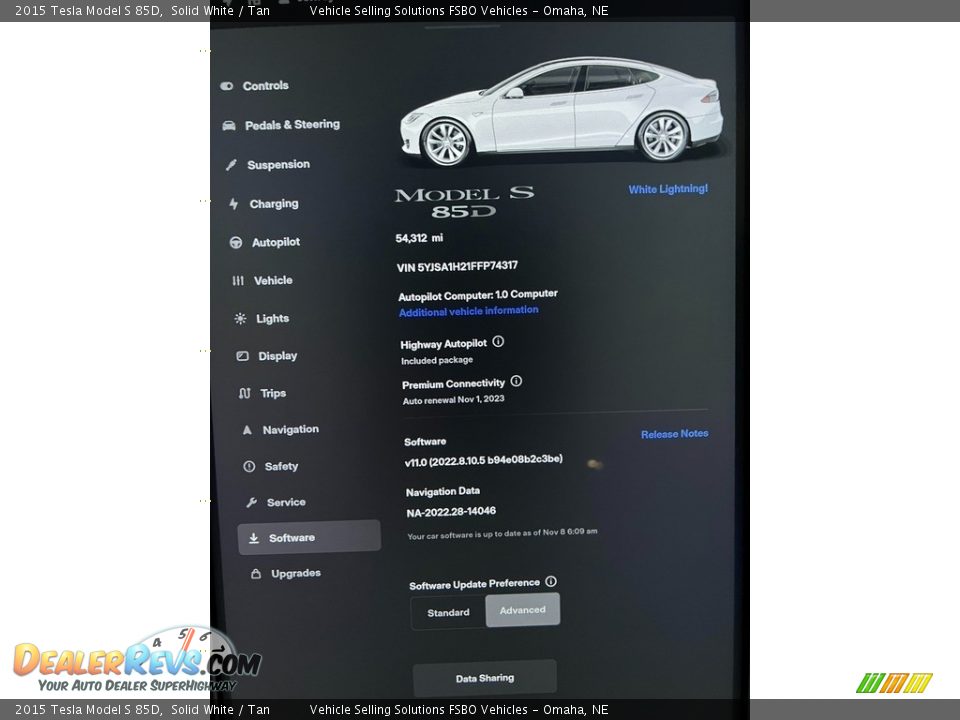
Task: Click the VIN 5YJSA1H21FFP74317 text
Action: tap(457, 266)
